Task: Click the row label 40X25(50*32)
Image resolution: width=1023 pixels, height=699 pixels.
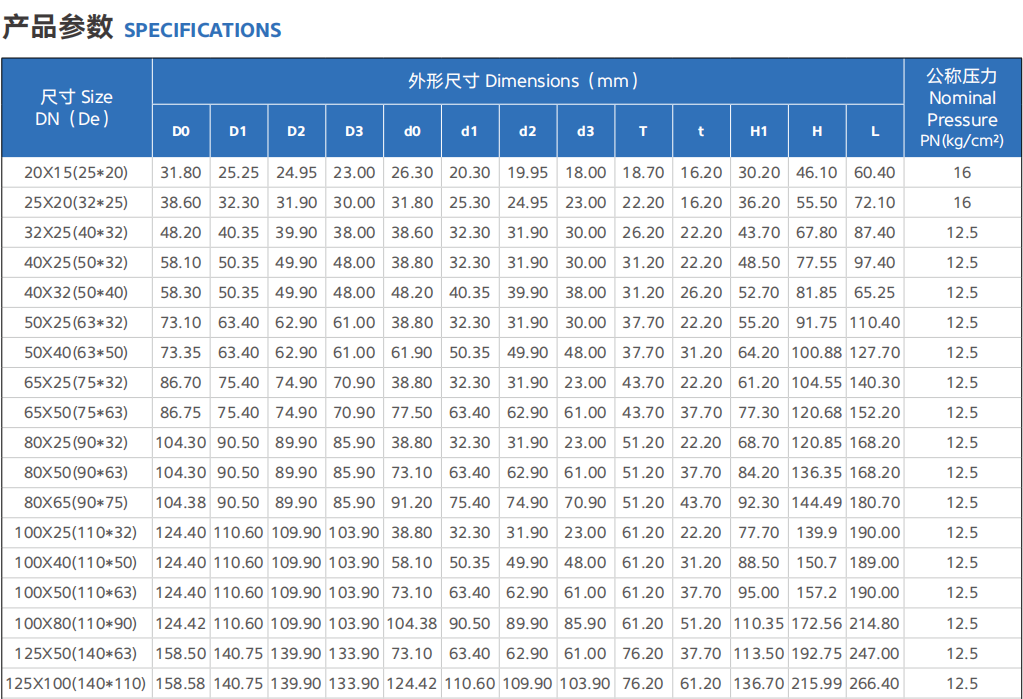Action: tap(76, 263)
